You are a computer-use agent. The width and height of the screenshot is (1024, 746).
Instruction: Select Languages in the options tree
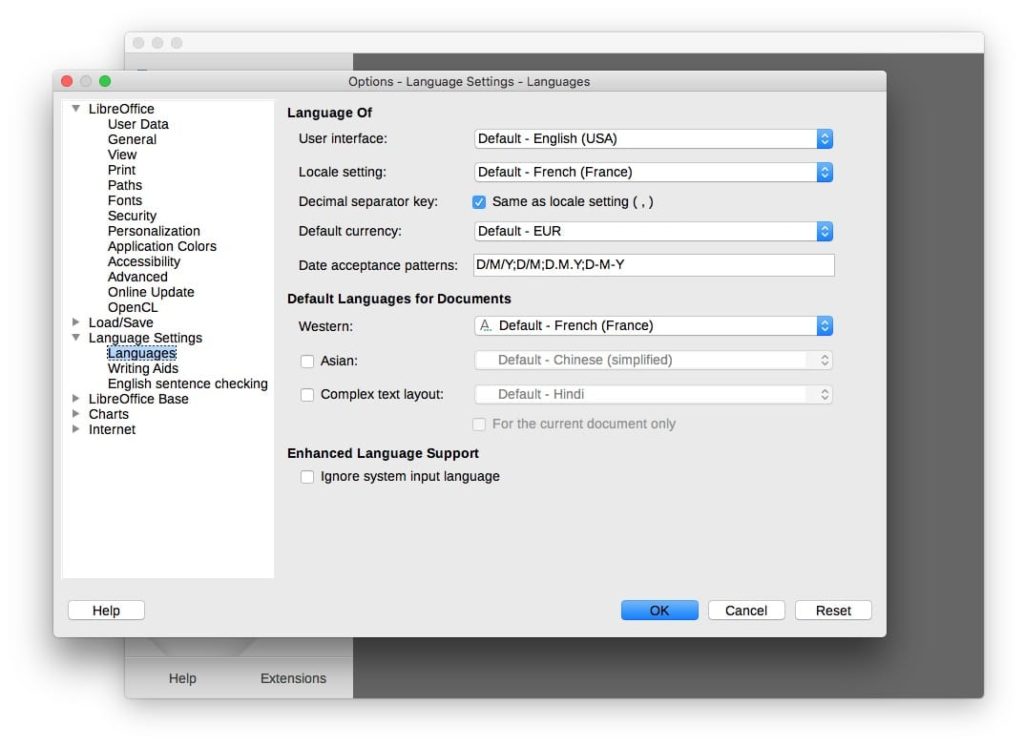[x=142, y=353]
